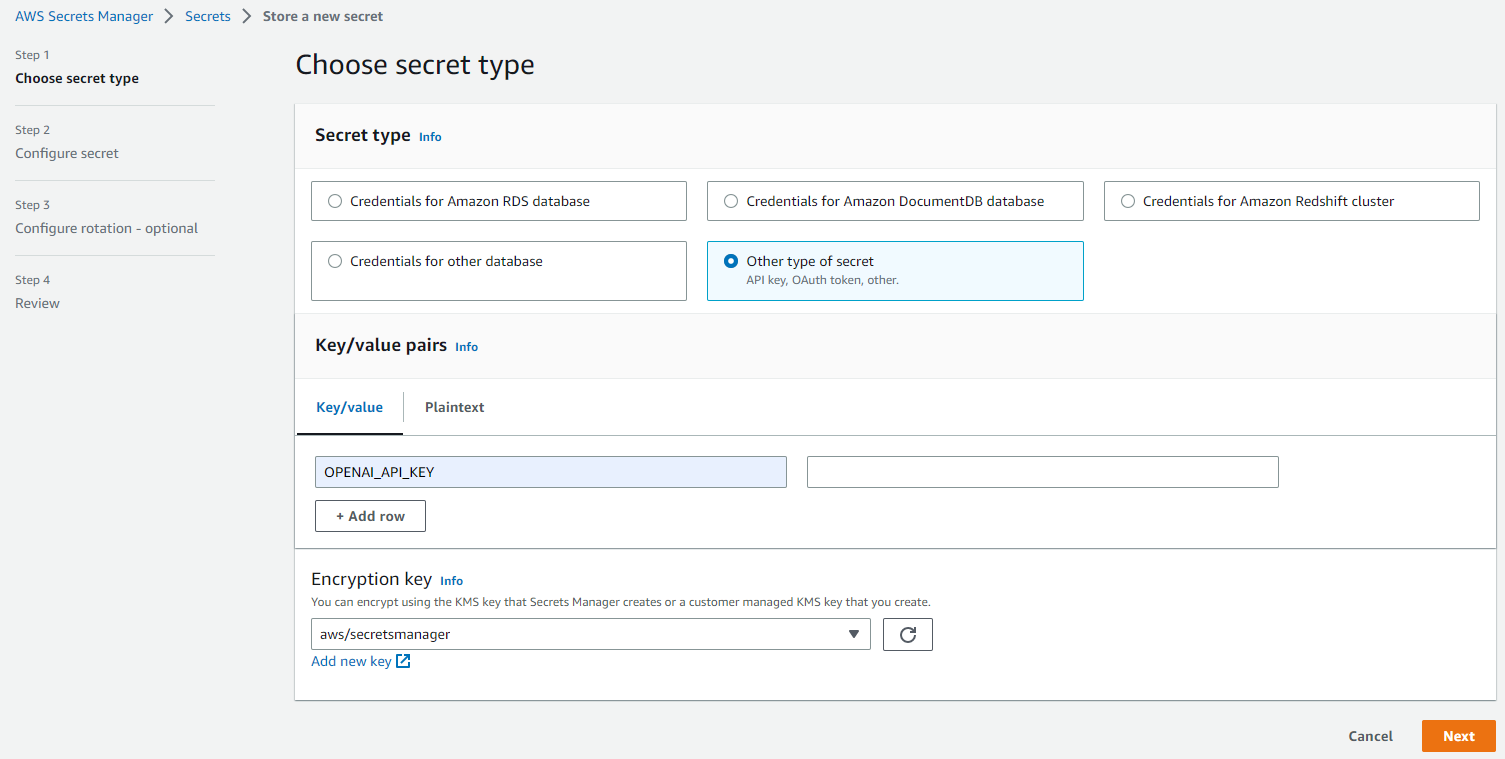Navigate to Secrets via breadcrumb
The width and height of the screenshot is (1505, 759).
[x=207, y=16]
